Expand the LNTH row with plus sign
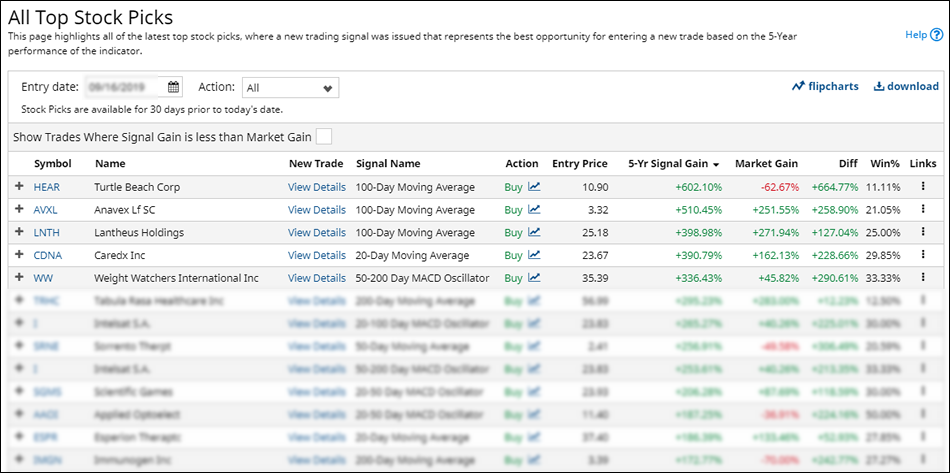950x473 pixels. pyautogui.click(x=19, y=232)
